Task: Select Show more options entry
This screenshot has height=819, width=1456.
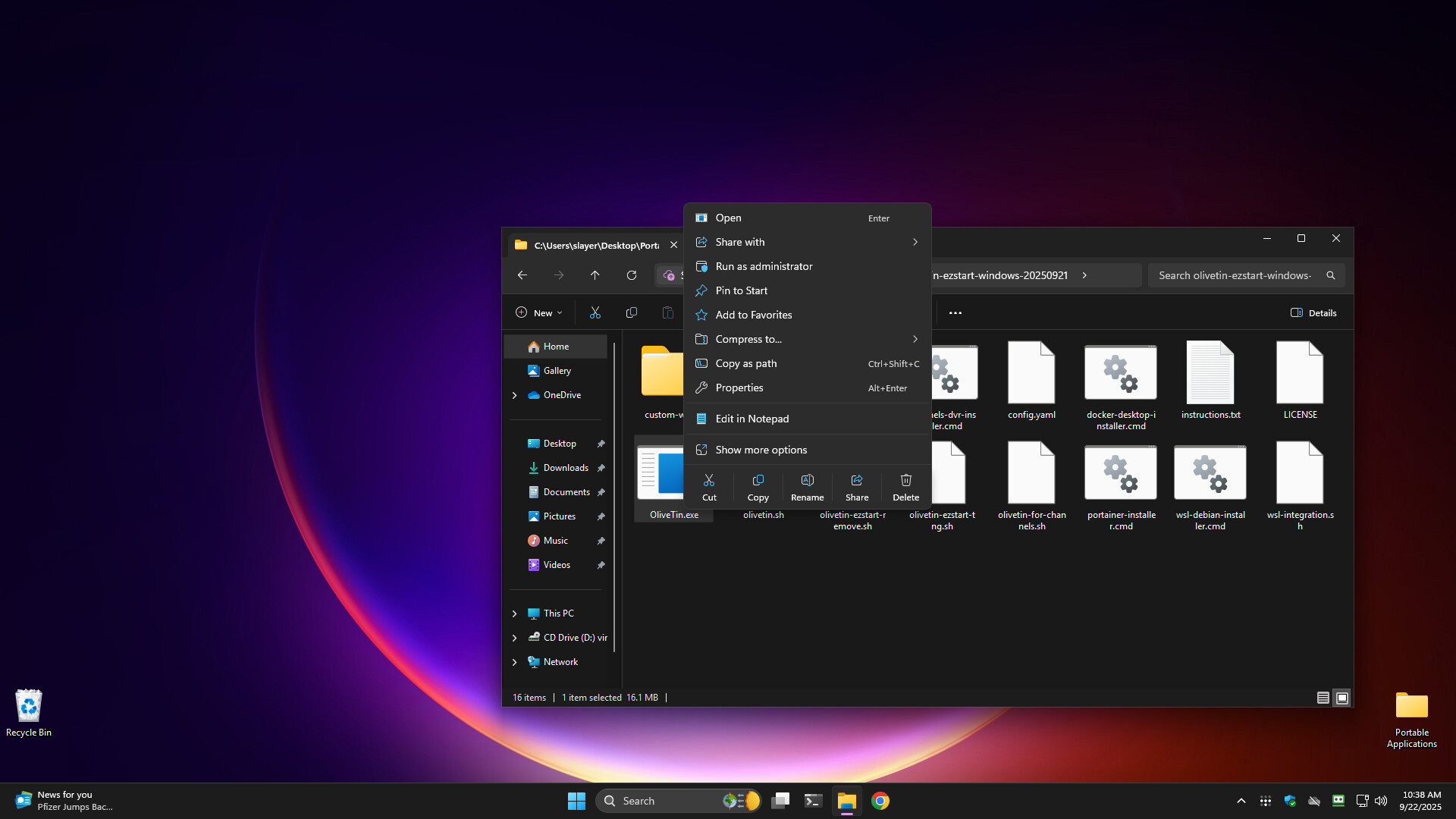Action: (x=761, y=450)
